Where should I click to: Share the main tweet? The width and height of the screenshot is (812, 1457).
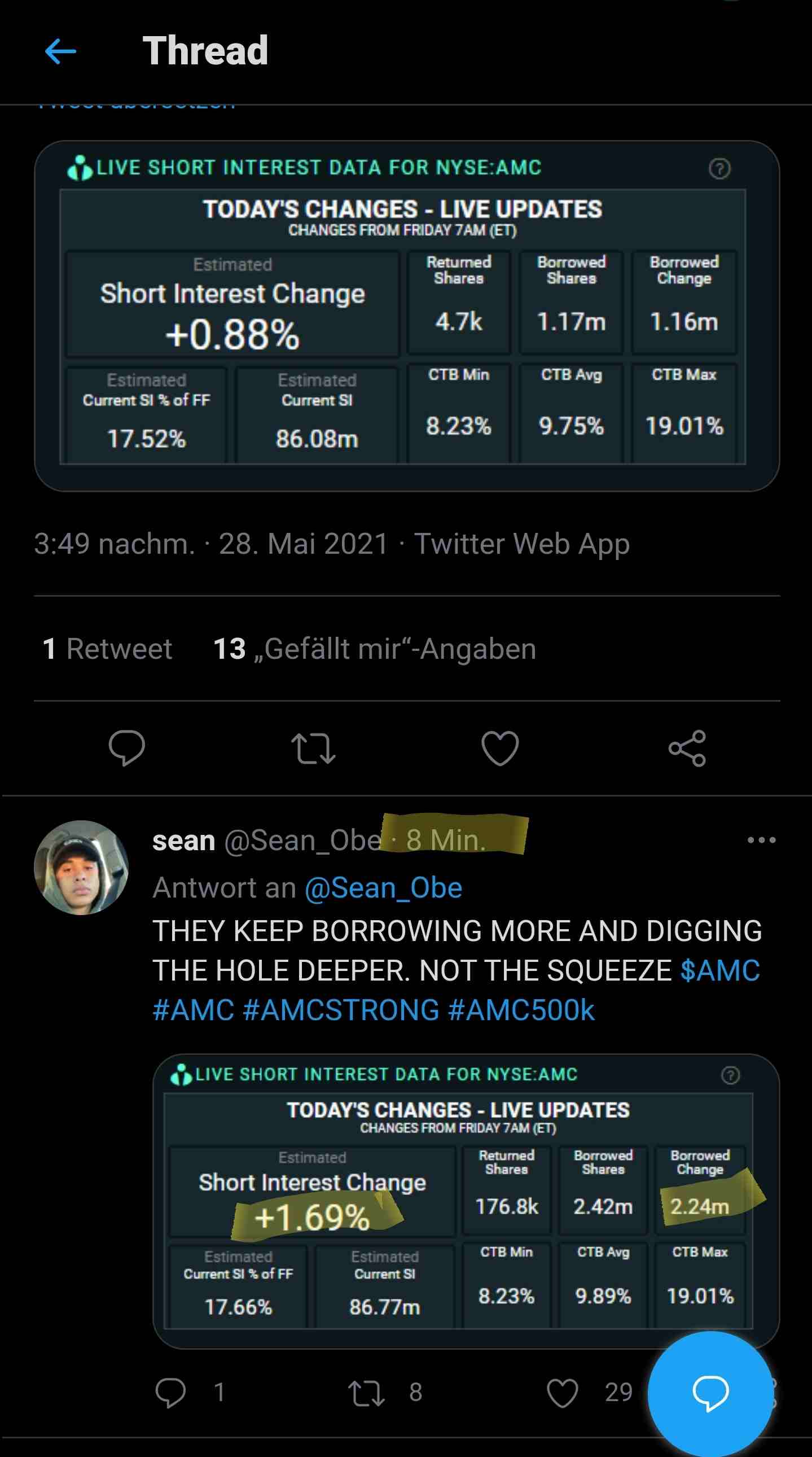tap(687, 748)
